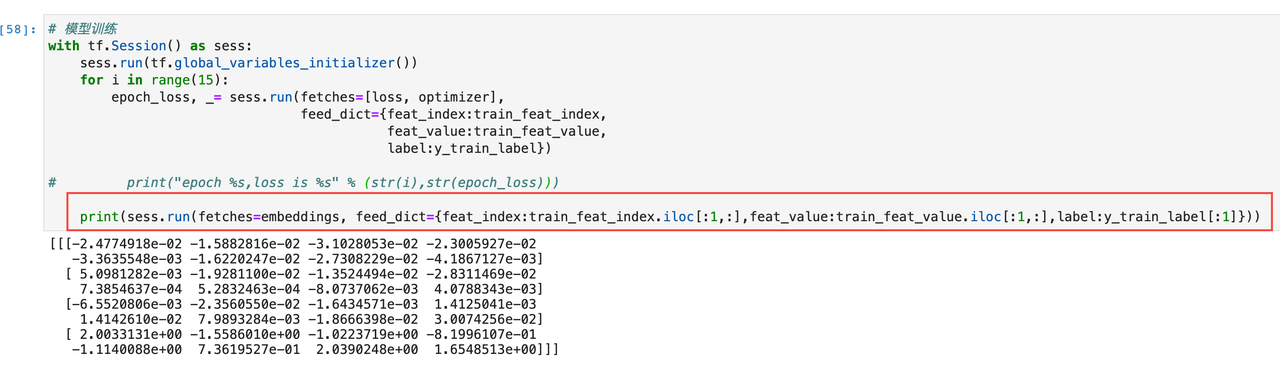This screenshot has width=1280, height=365.
Task: Click the epoch_loss variable assignment
Action: [153, 97]
